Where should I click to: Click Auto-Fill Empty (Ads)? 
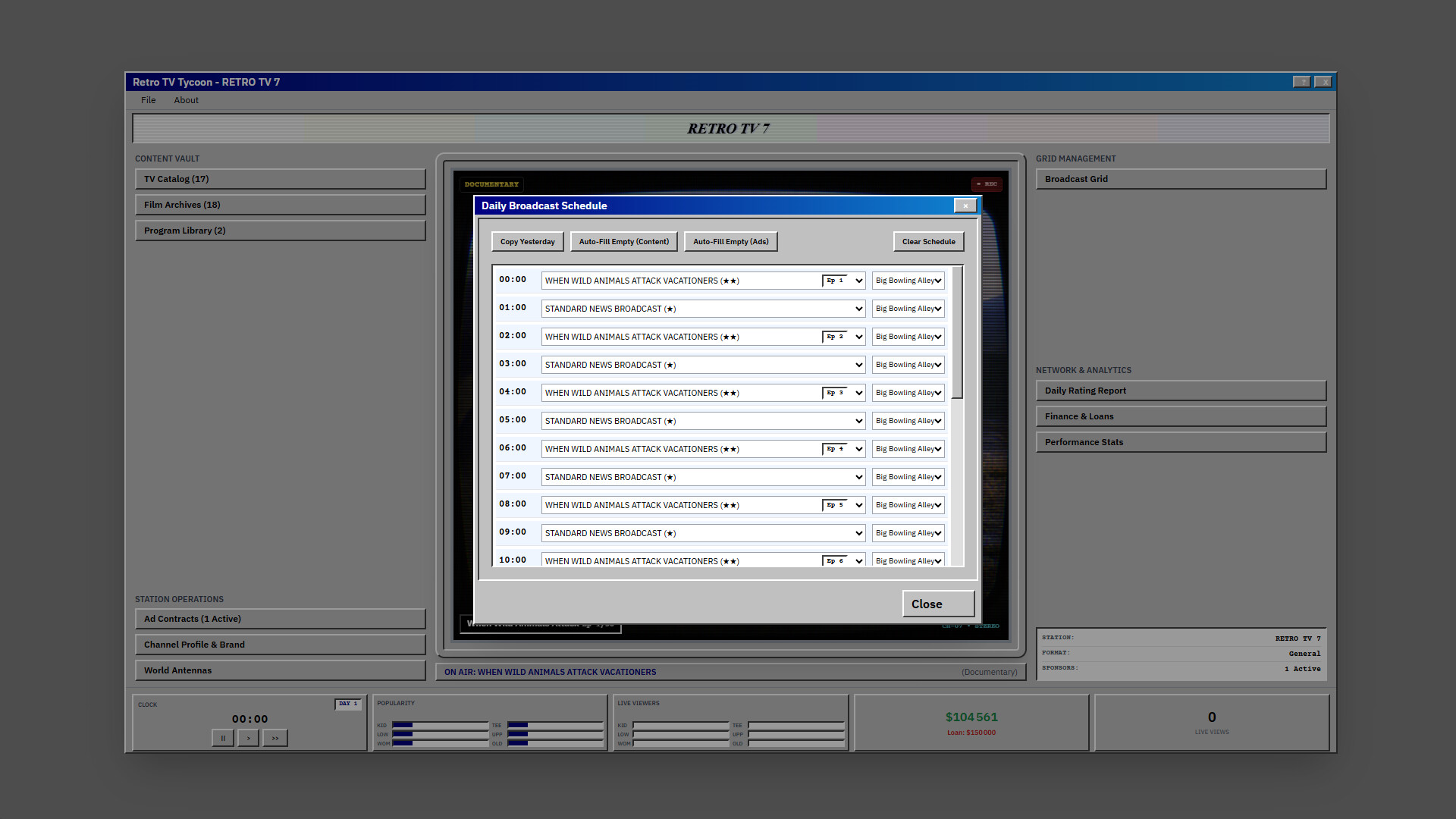click(731, 242)
